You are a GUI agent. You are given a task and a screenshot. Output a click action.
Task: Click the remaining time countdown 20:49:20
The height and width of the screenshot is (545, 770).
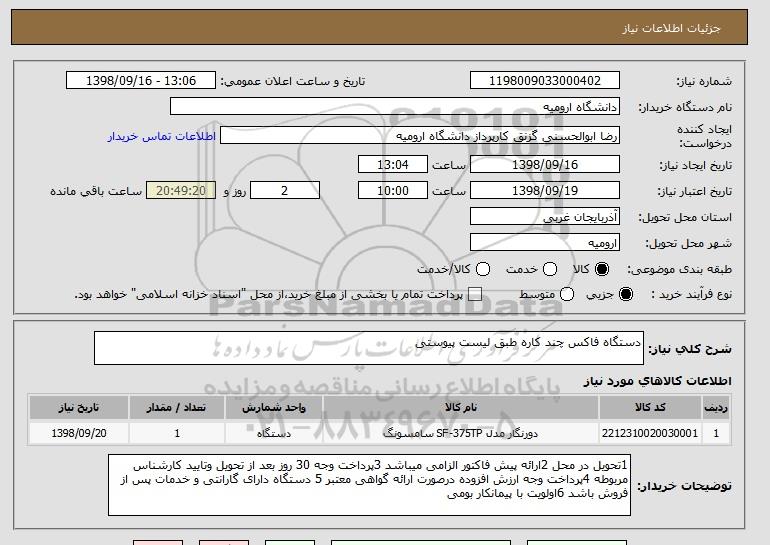click(181, 191)
